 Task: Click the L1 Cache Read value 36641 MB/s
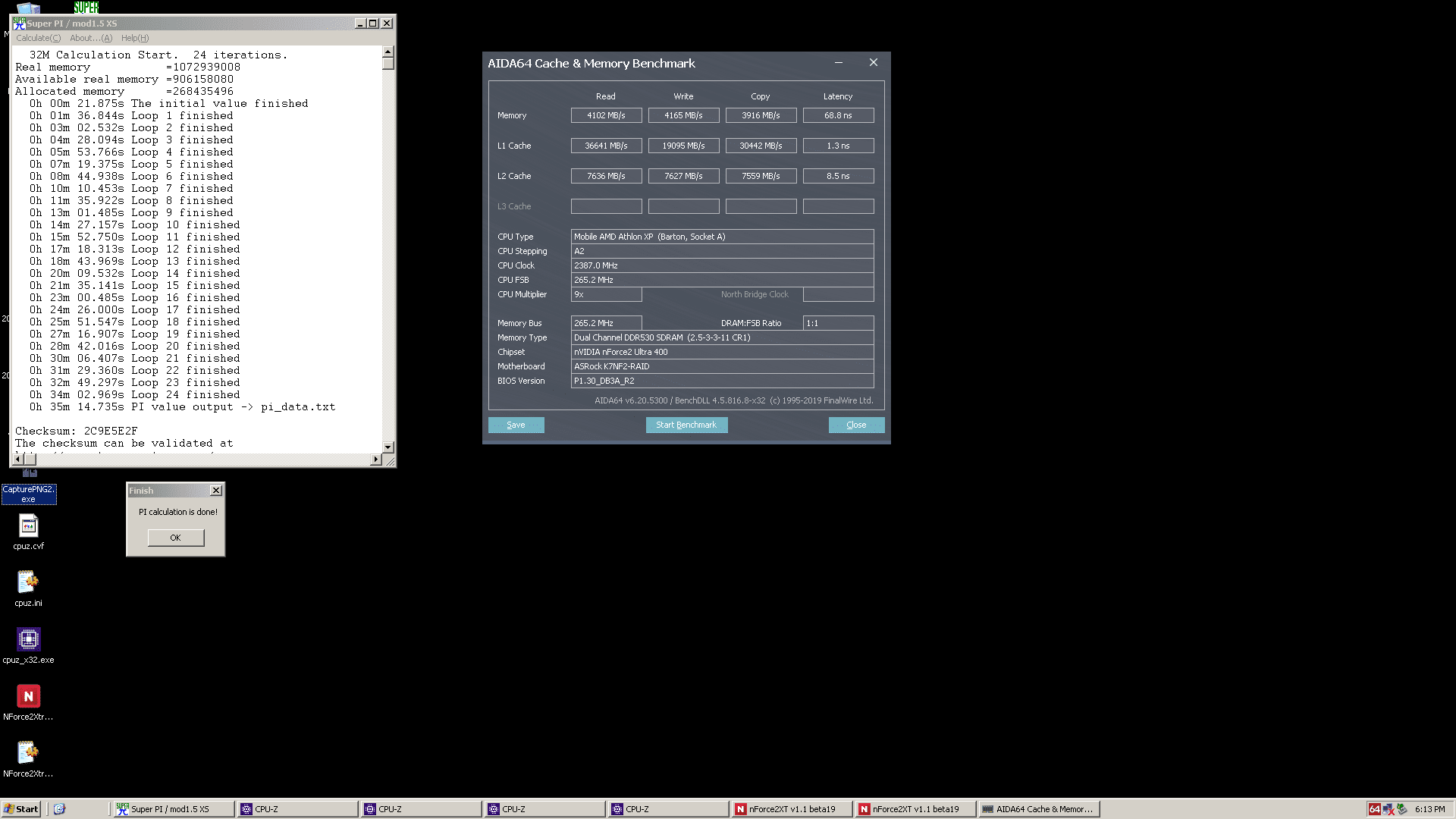(x=606, y=146)
